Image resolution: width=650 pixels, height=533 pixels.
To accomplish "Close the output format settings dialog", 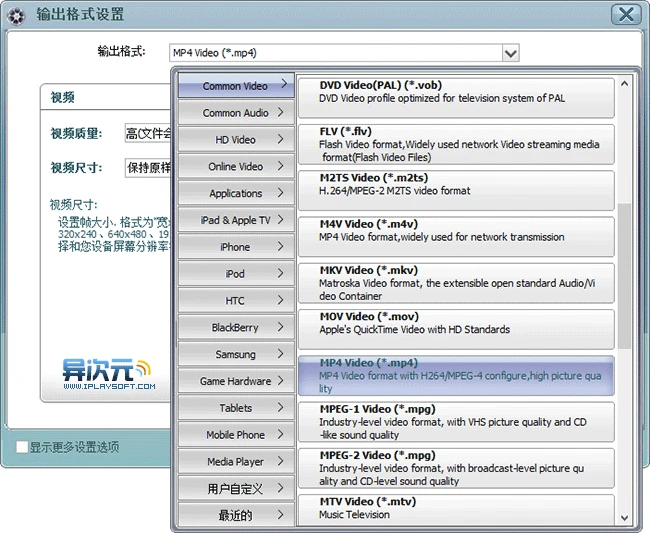I will (x=626, y=14).
